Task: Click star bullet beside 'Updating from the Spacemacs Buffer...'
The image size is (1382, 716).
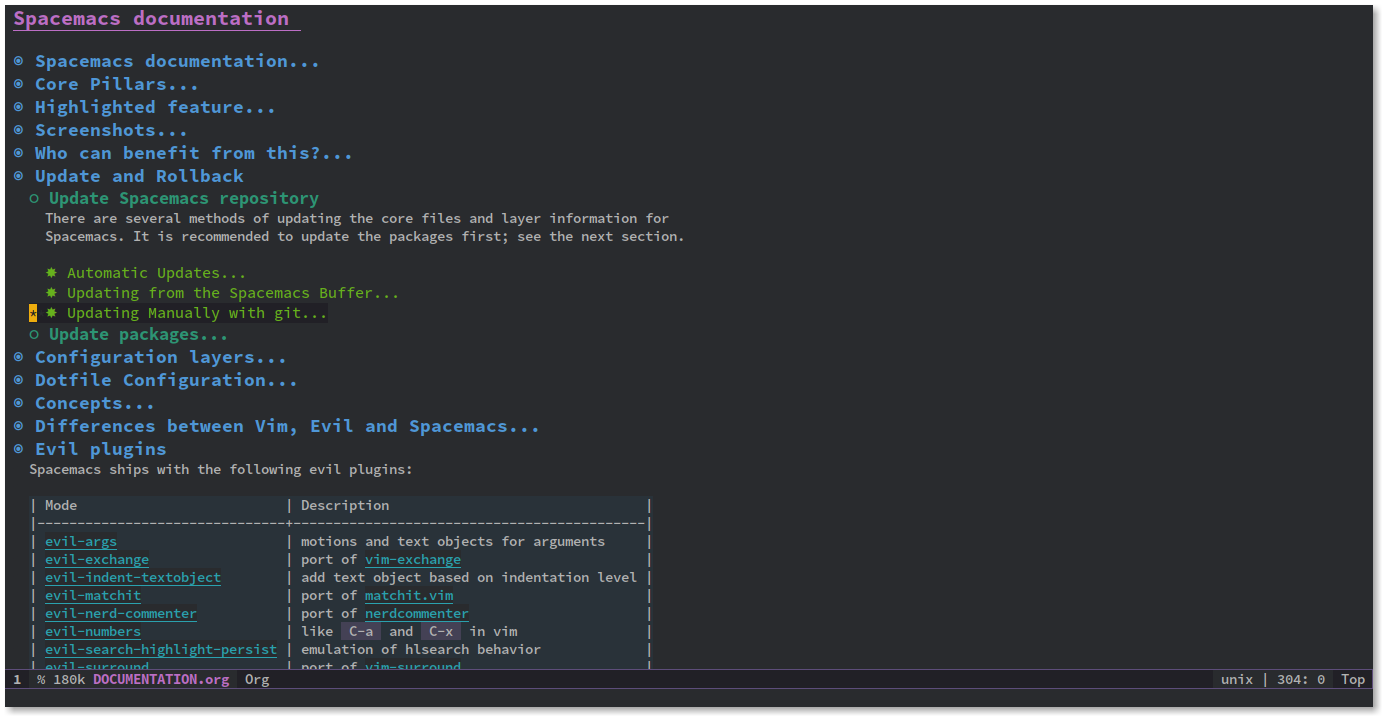Action: 51,293
